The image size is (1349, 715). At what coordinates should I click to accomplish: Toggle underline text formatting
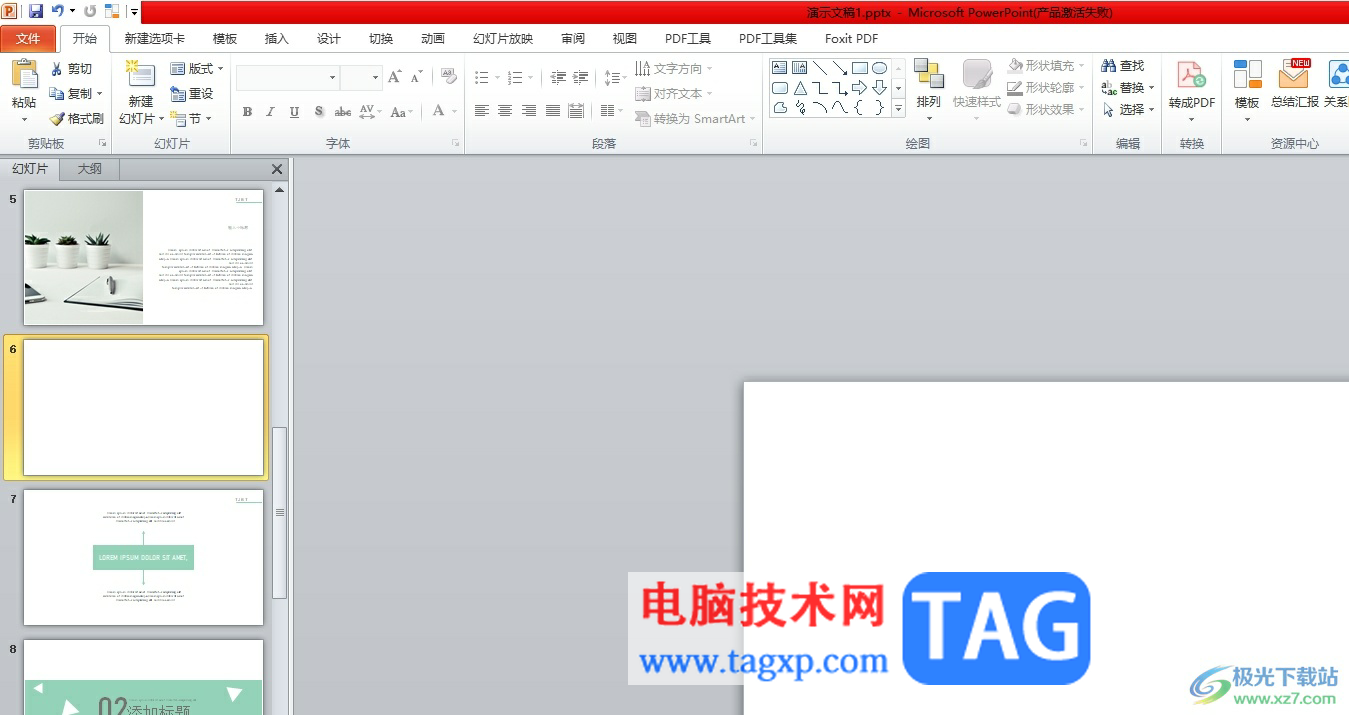point(294,112)
